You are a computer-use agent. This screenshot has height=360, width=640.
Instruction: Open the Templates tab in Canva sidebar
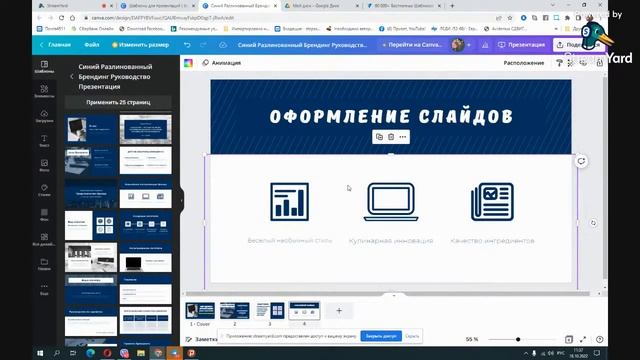coord(44,67)
